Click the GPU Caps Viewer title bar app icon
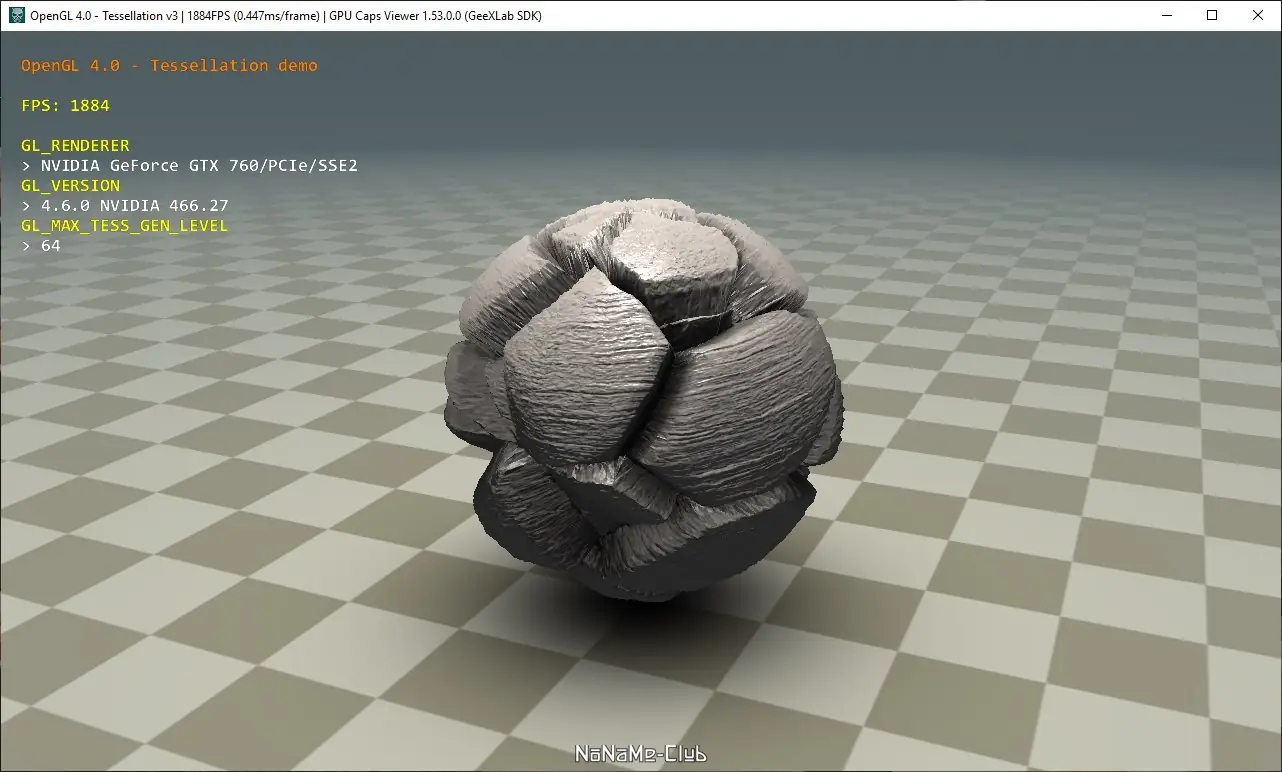The height and width of the screenshot is (772, 1282). pyautogui.click(x=16, y=15)
